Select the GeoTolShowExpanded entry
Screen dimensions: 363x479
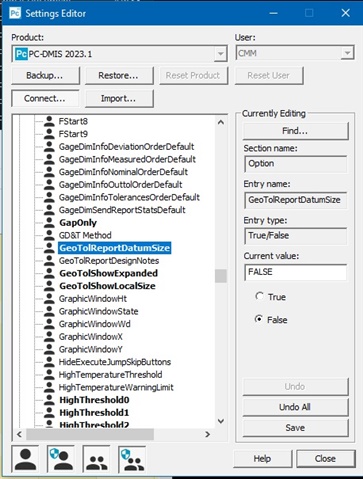pyautogui.click(x=108, y=273)
